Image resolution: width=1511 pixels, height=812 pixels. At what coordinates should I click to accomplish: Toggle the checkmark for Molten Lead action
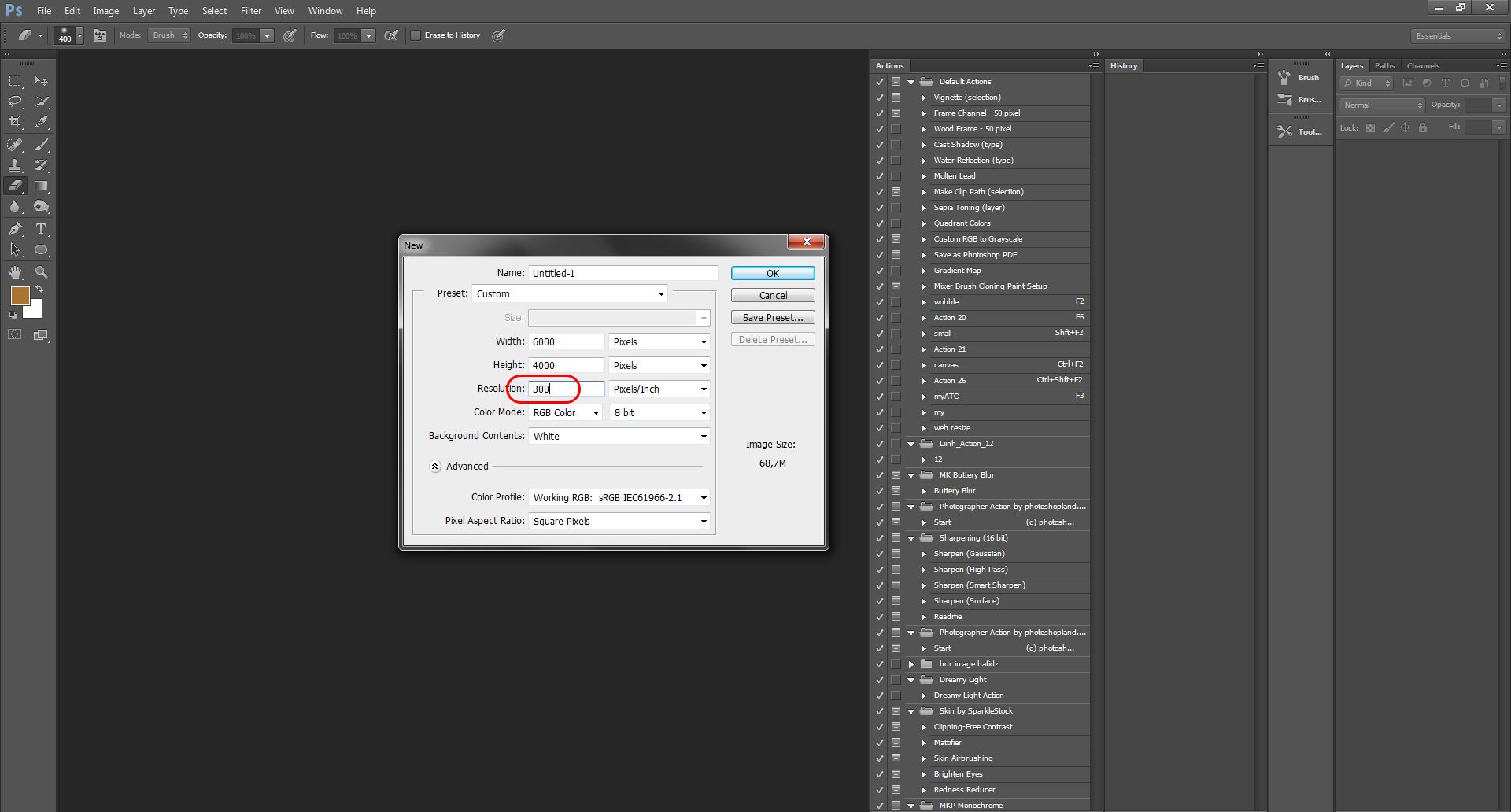[x=880, y=176]
